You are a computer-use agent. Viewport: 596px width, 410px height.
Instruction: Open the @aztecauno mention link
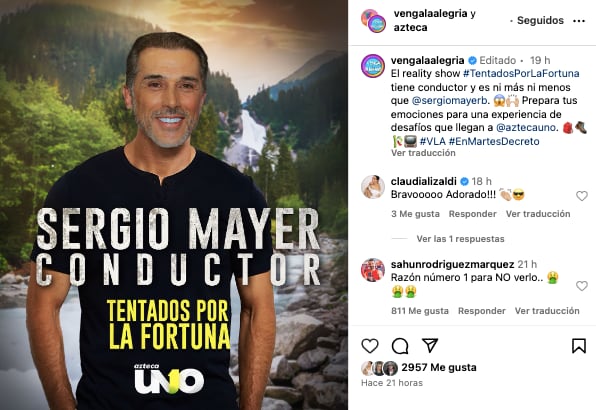(x=526, y=127)
